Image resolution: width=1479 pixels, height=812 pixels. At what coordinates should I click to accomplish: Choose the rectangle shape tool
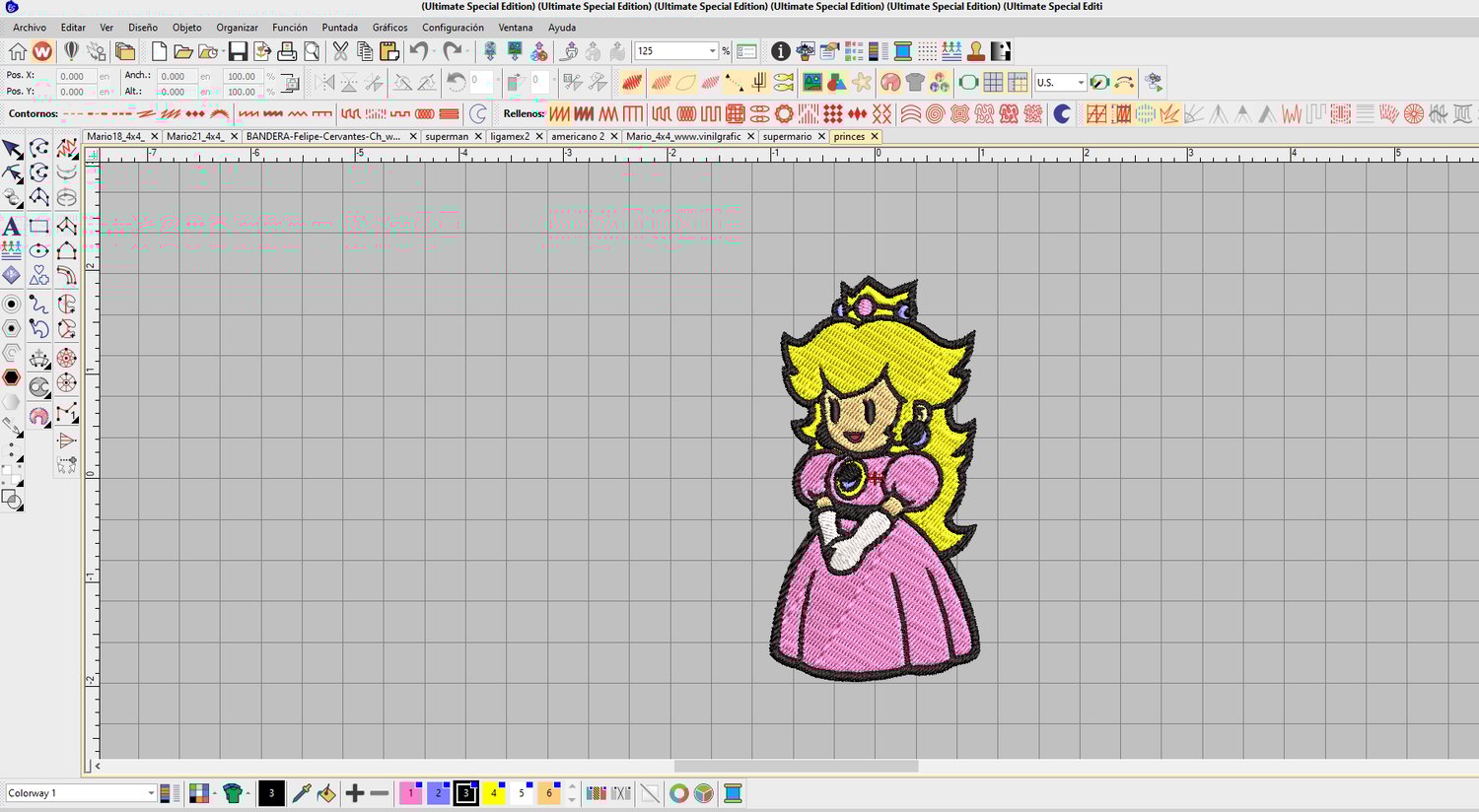coord(38,226)
